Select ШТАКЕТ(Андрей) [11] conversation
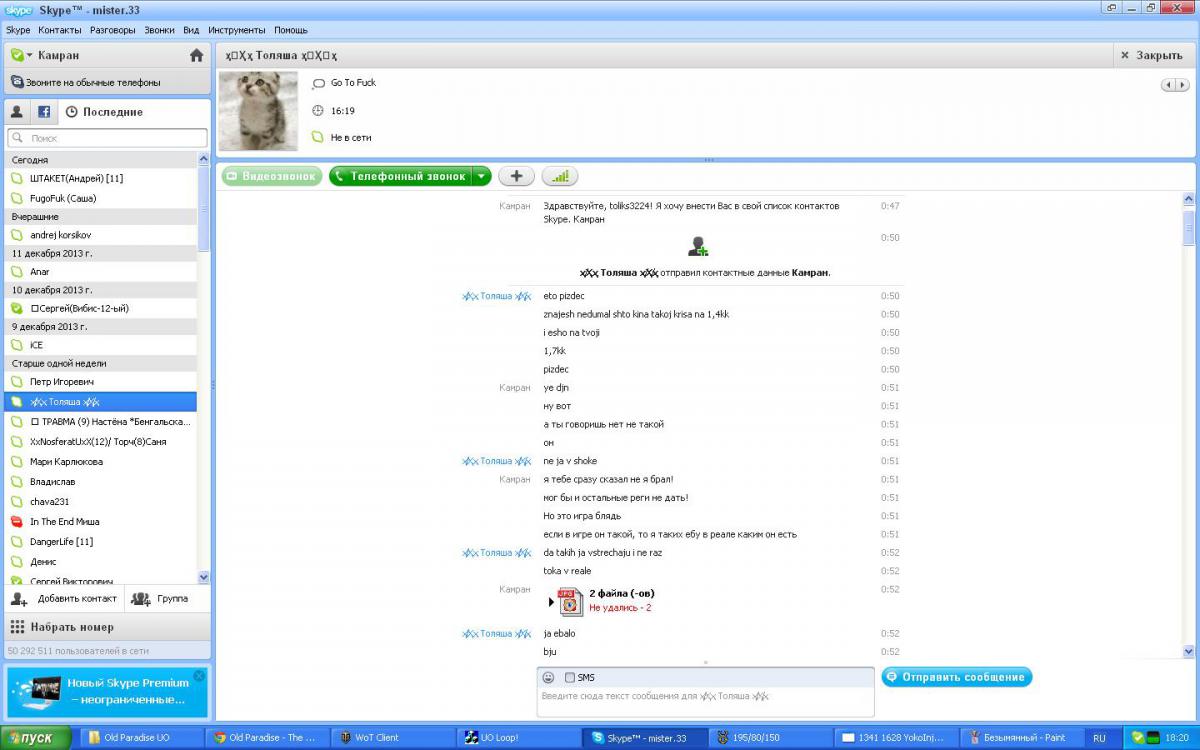This screenshot has height=750, width=1200. point(102,178)
